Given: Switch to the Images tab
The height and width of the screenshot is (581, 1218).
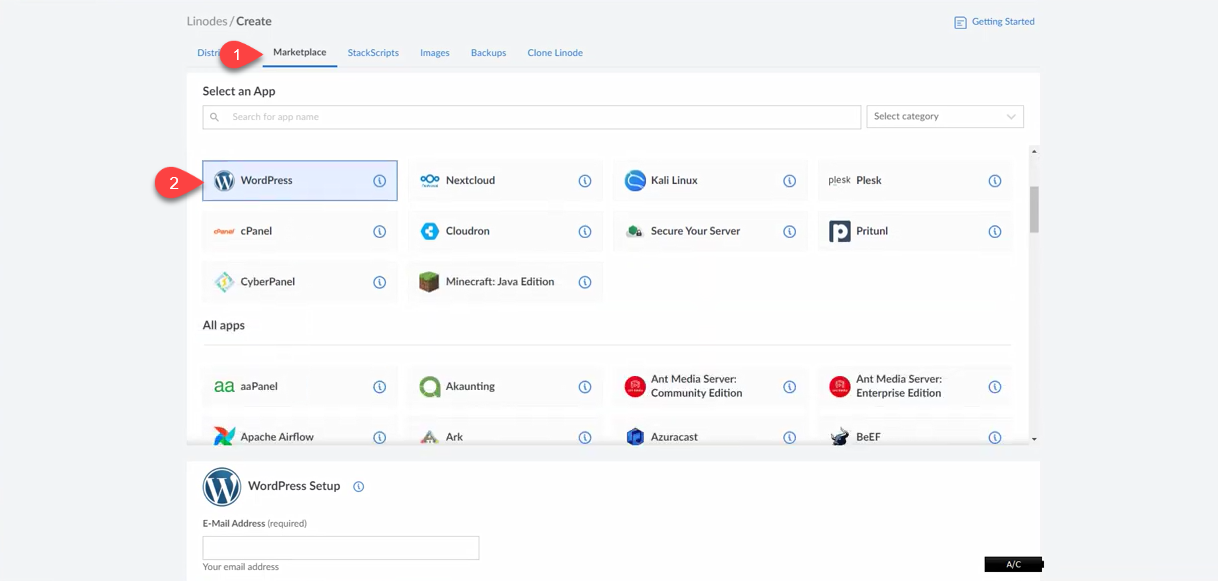Looking at the screenshot, I should [435, 53].
